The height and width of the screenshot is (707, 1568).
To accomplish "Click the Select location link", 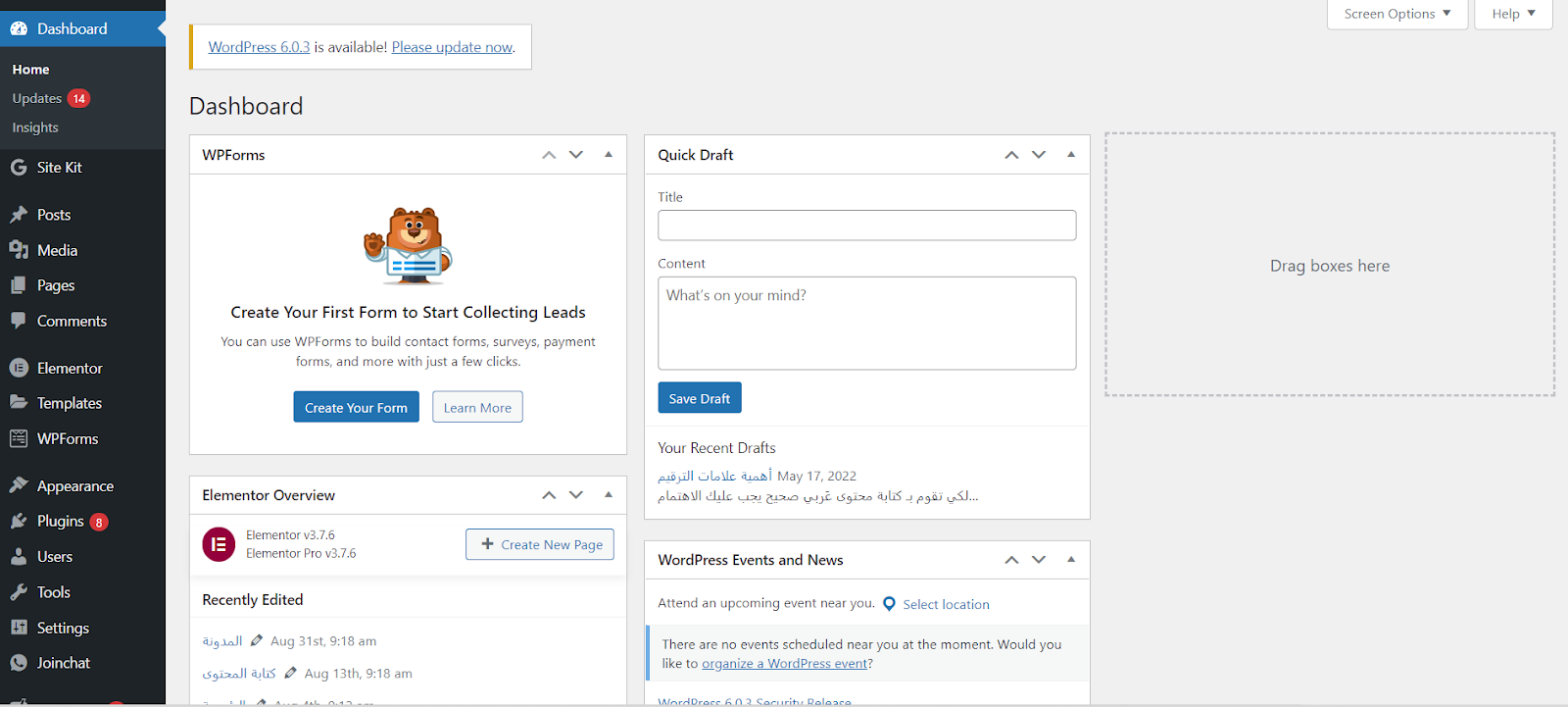I will pos(946,604).
